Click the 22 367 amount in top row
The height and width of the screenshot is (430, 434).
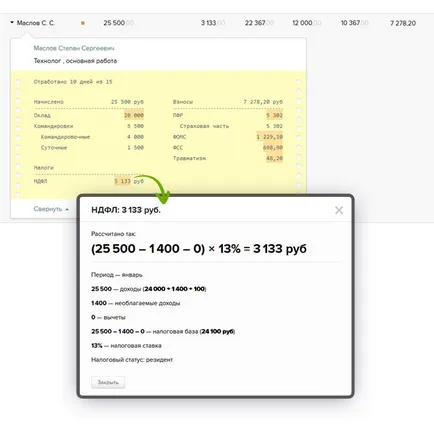(x=259, y=23)
